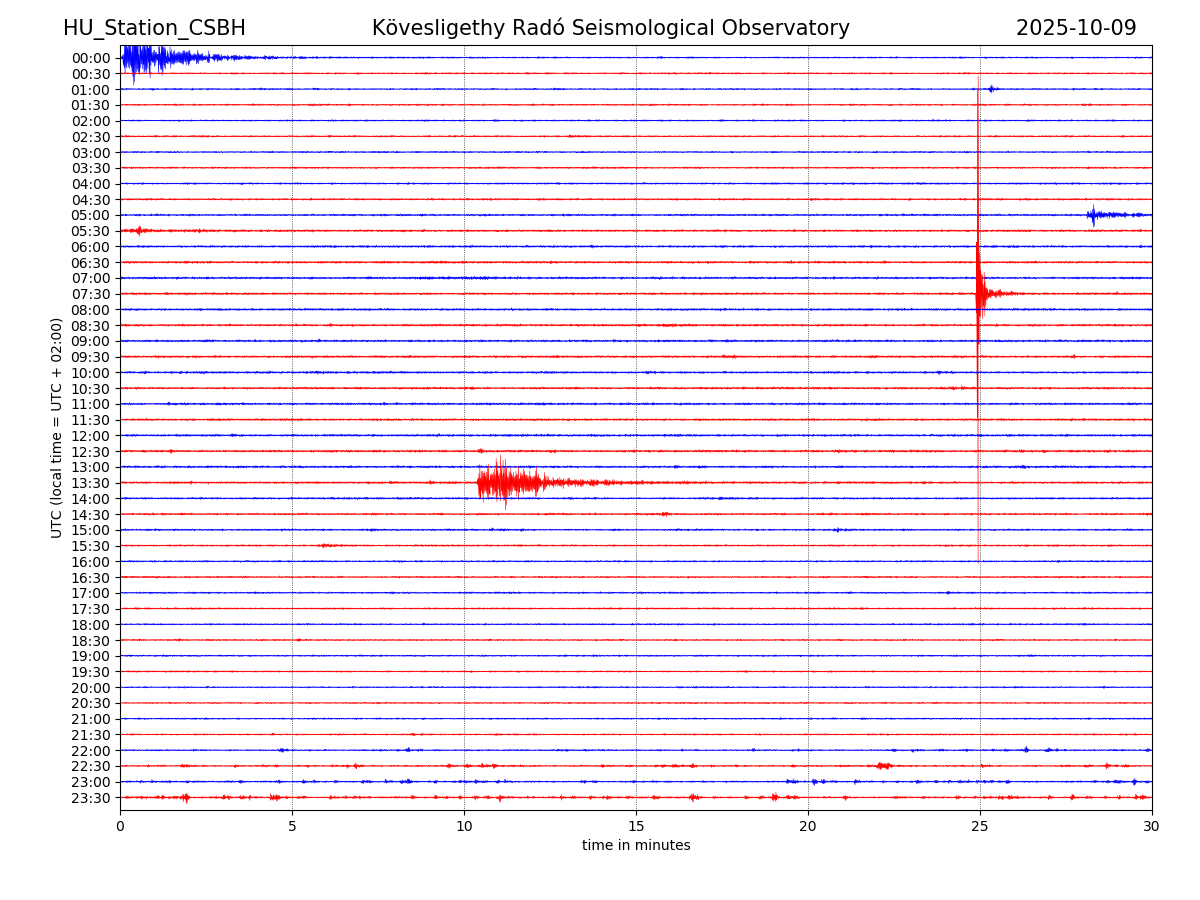
Task: Click the large red seismic spike on the 07:30 trace
Action: (980, 293)
